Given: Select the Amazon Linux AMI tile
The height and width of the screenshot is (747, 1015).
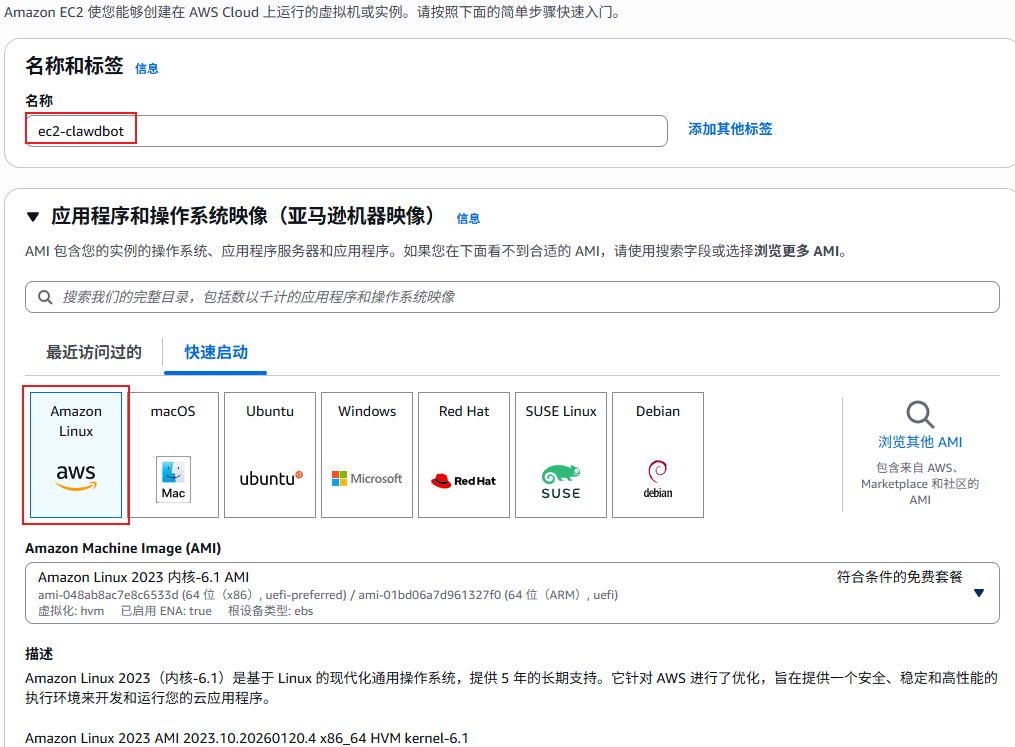Looking at the screenshot, I should click(x=76, y=454).
